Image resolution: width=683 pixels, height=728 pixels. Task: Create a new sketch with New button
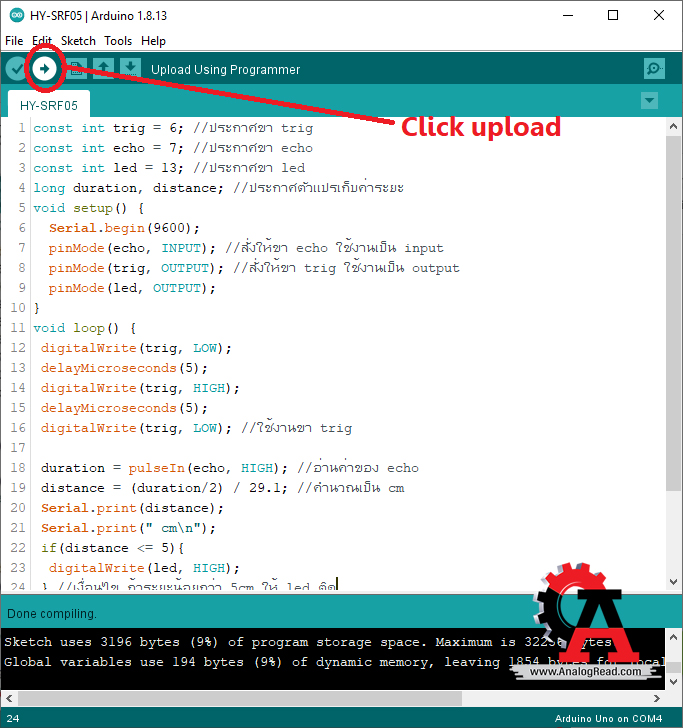[77, 69]
